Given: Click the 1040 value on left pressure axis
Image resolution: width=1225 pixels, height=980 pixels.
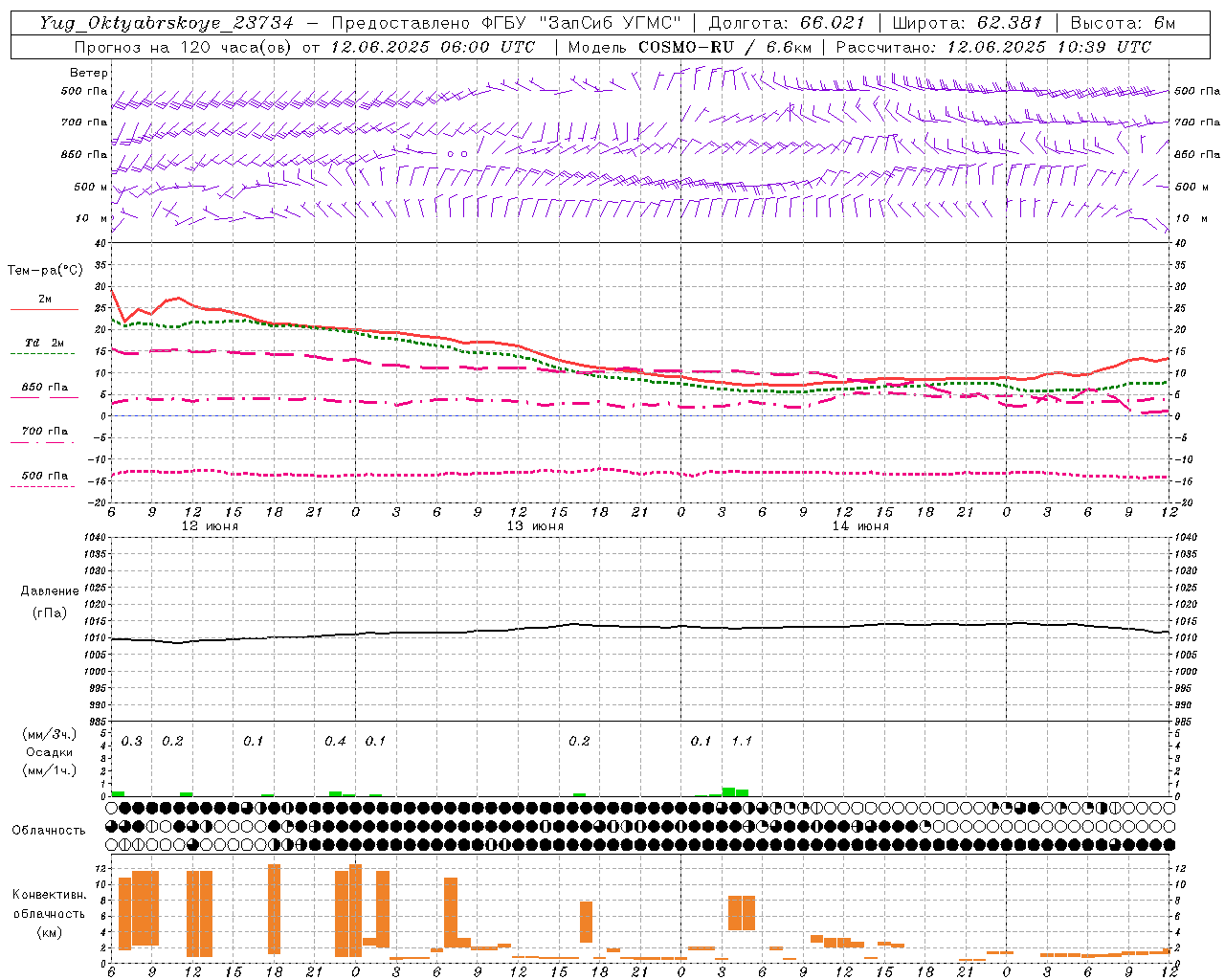Looking at the screenshot, I should 94,538.
